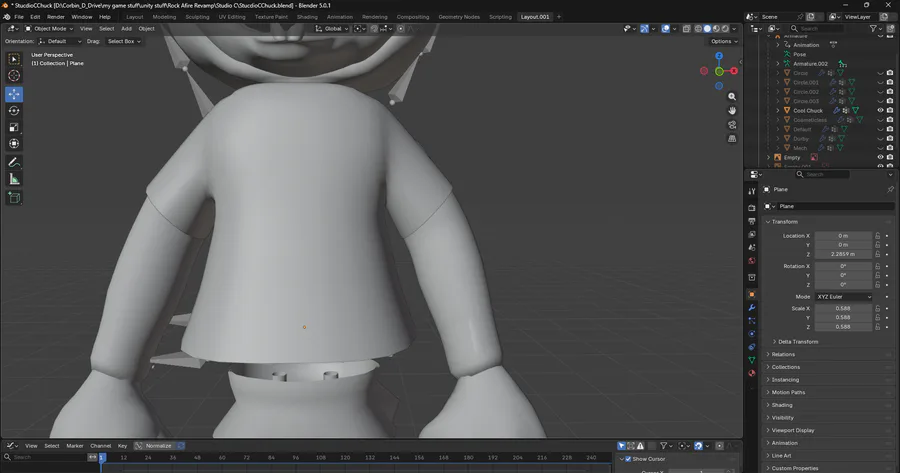Expand the Viewport Display panel
The width and height of the screenshot is (900, 473).
[793, 431]
